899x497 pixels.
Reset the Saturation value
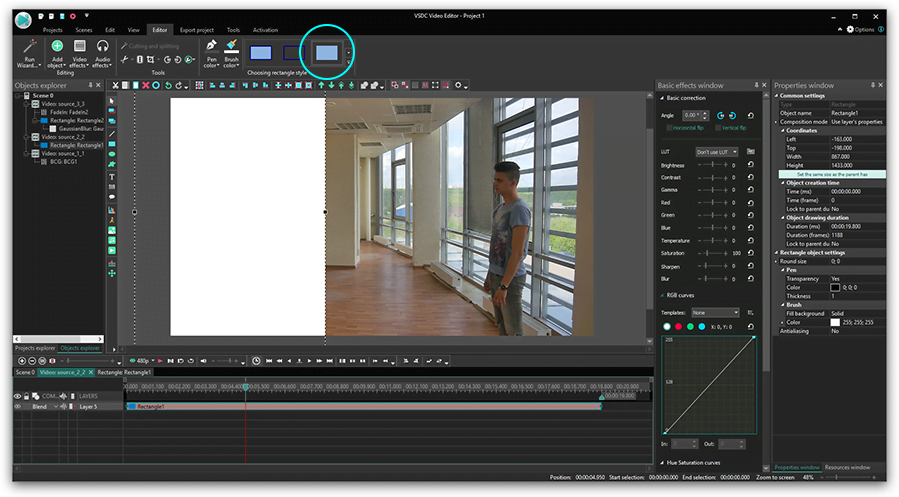751,253
